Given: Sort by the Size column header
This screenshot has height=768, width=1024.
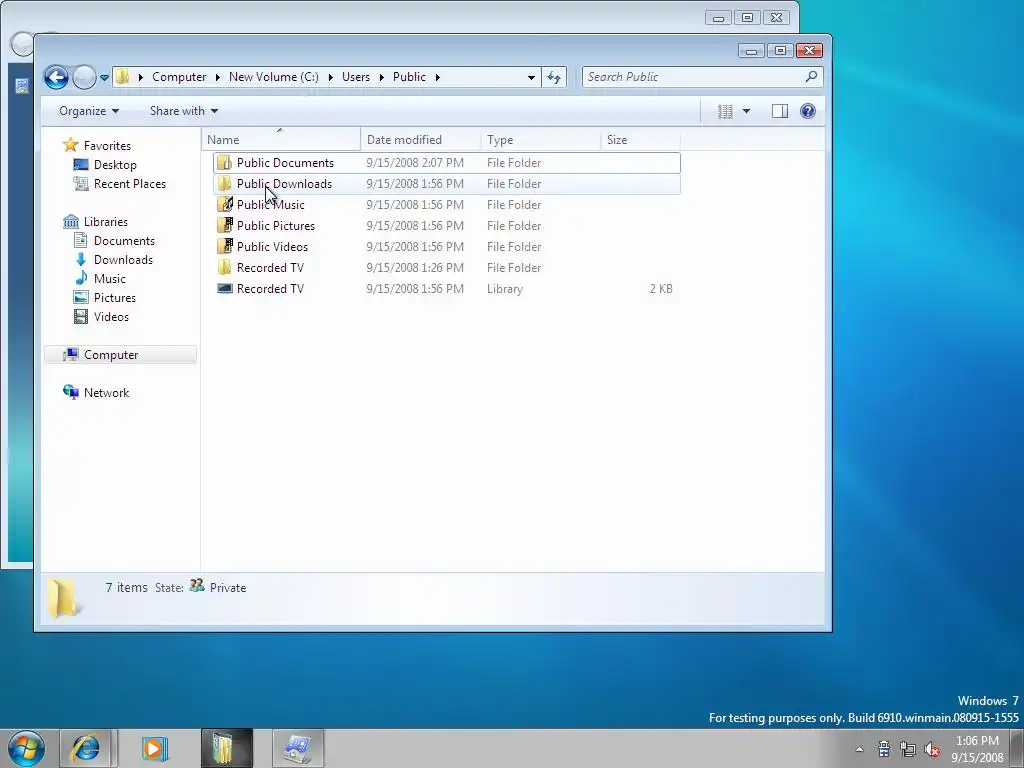Looking at the screenshot, I should [641, 139].
